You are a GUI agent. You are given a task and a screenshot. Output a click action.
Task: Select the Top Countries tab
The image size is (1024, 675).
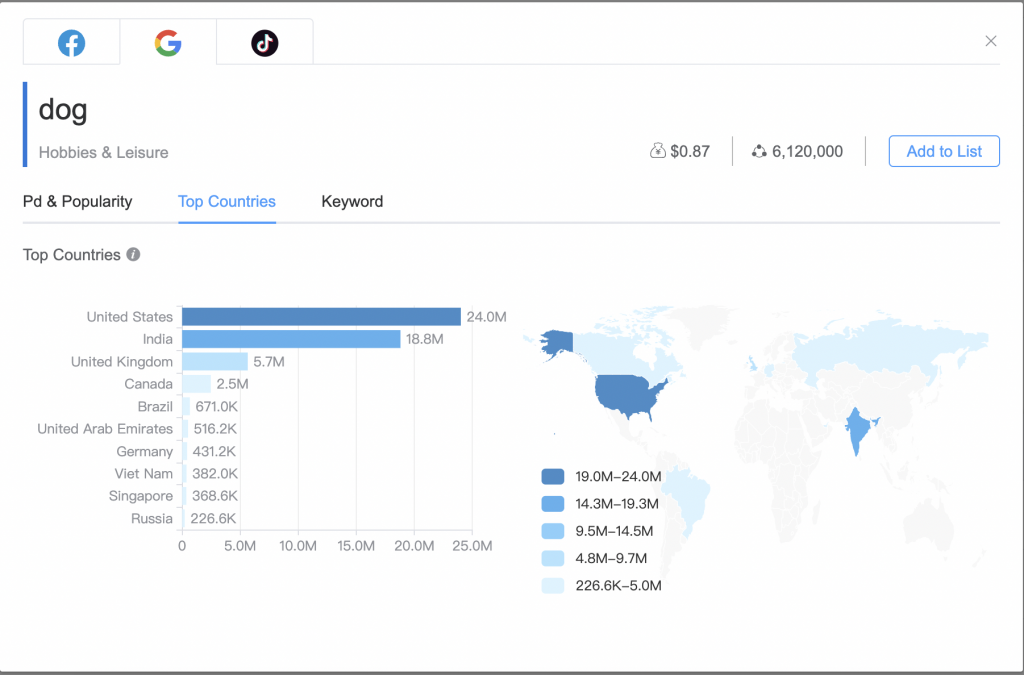click(x=226, y=202)
